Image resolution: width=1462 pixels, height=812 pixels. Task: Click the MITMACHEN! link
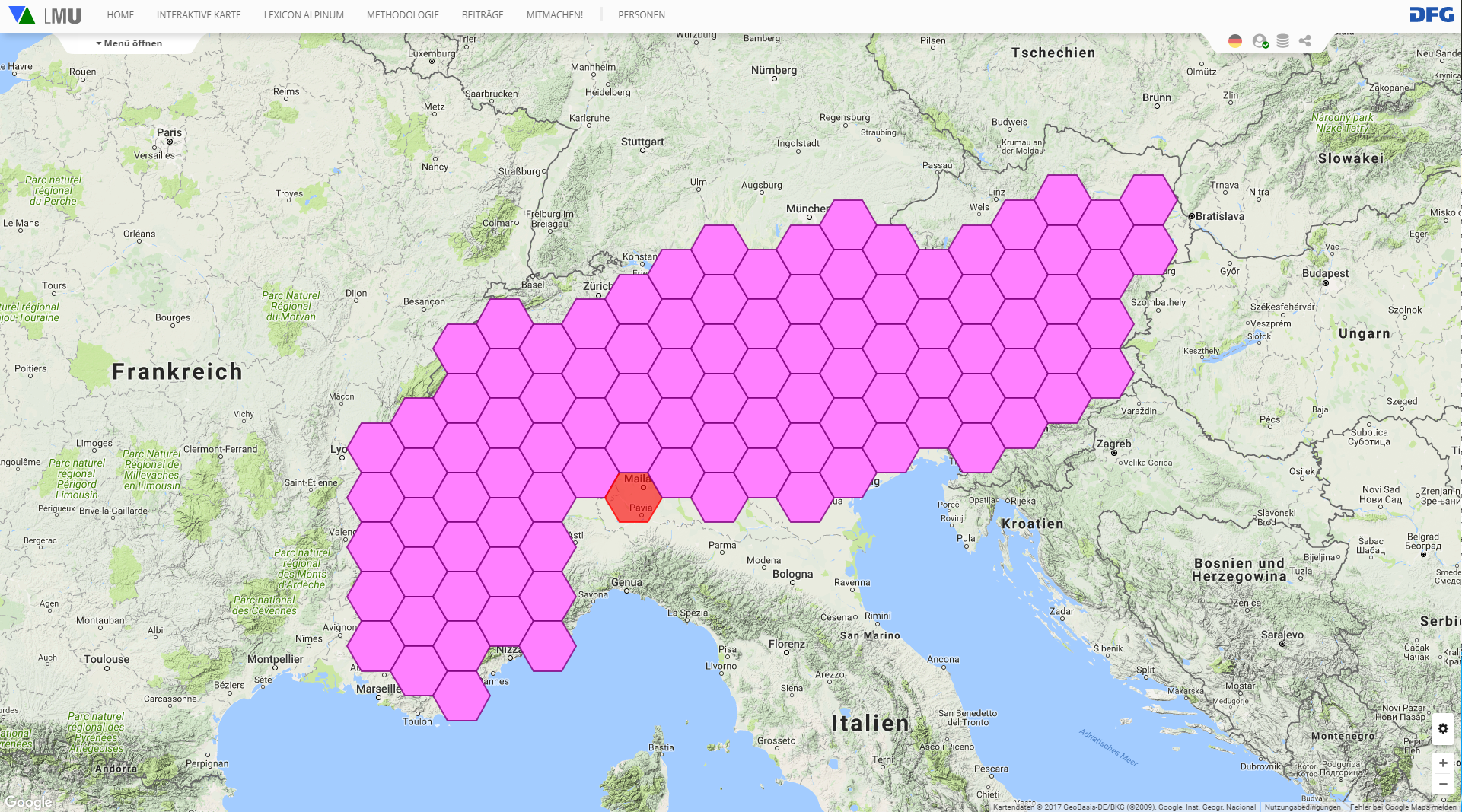coord(554,15)
